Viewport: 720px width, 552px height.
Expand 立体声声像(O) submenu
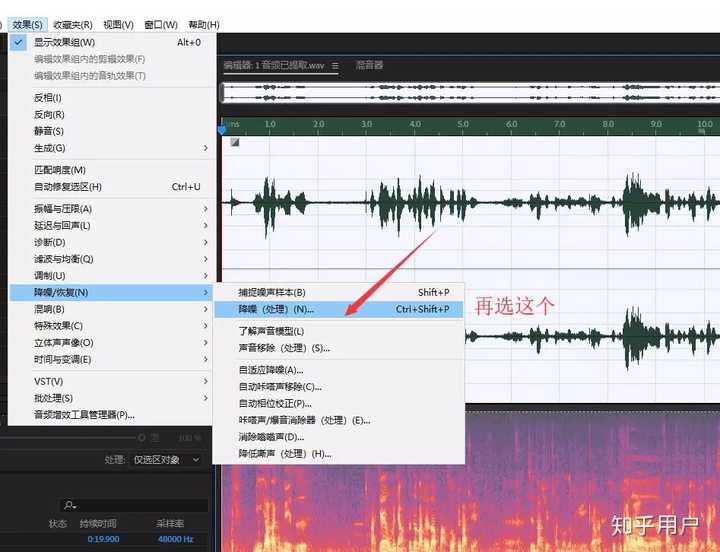[112, 343]
